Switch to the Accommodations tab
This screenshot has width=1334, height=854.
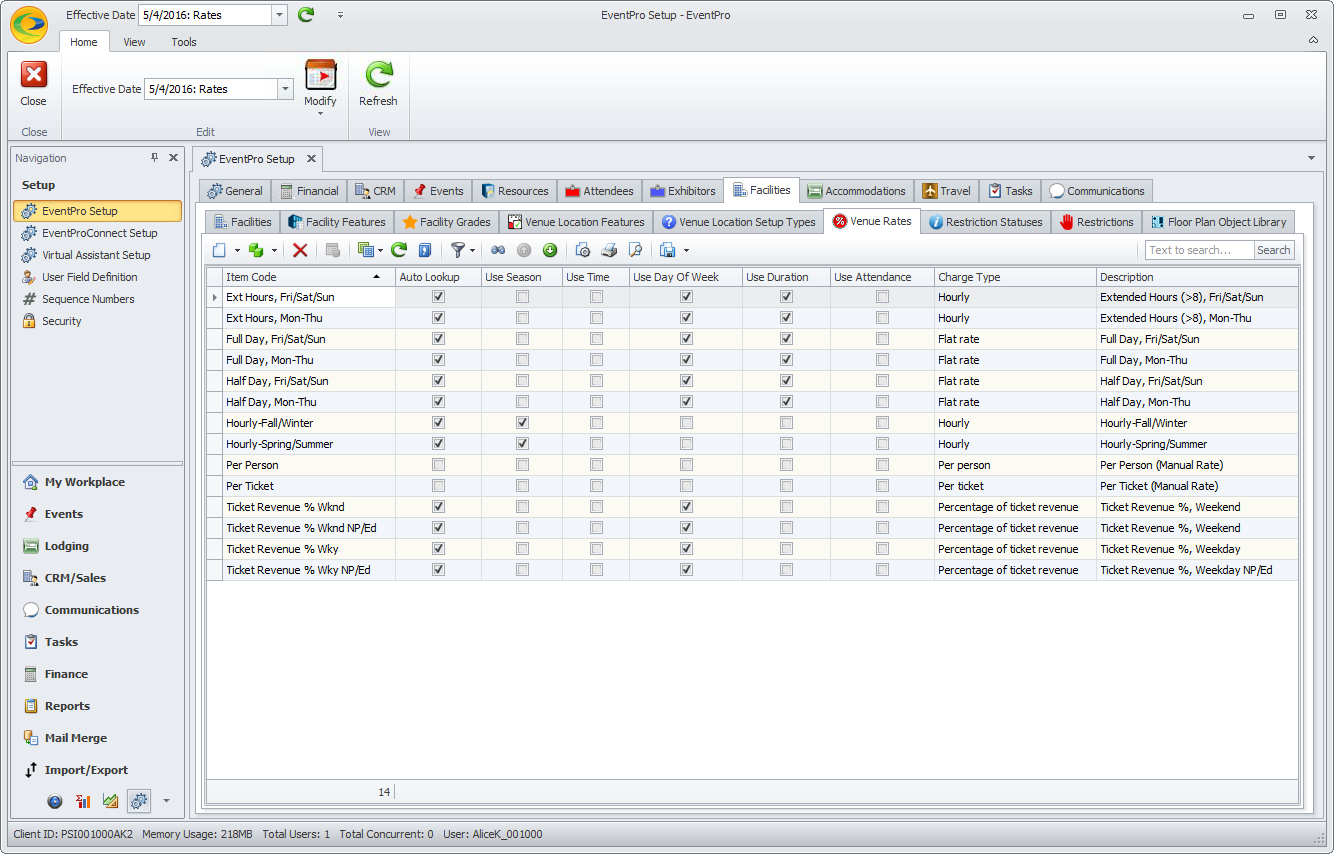coord(857,191)
